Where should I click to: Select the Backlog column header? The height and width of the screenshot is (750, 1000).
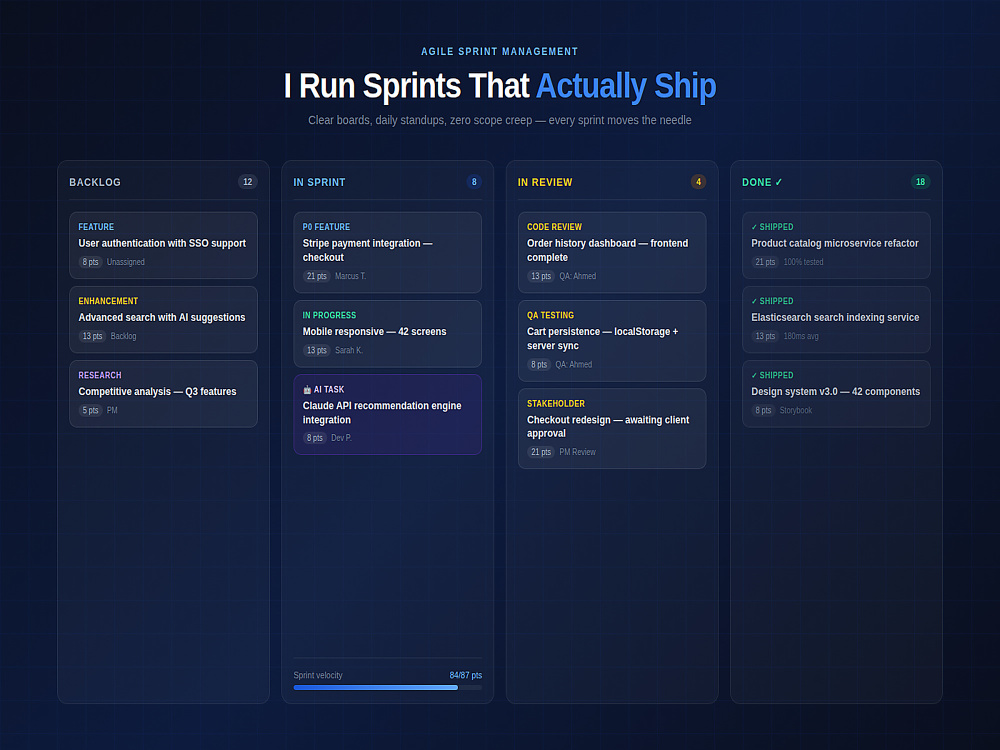[95, 182]
